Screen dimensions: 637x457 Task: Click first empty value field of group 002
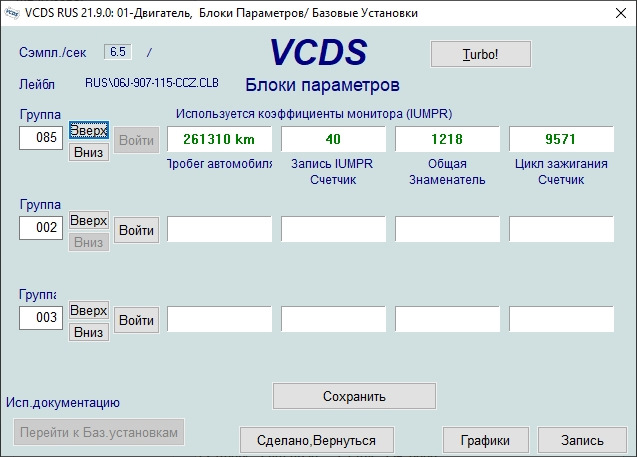219,230
